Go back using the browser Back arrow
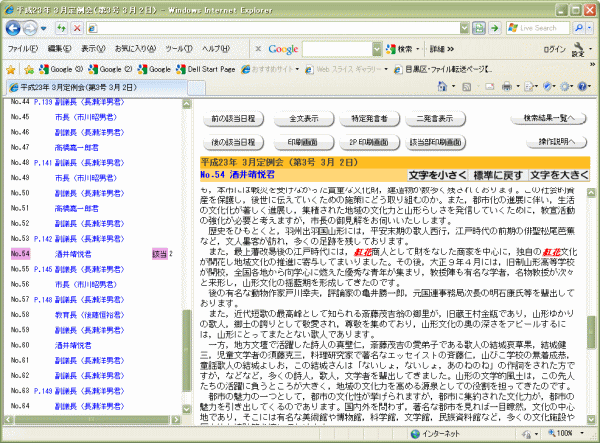600x443 pixels. coord(13,28)
